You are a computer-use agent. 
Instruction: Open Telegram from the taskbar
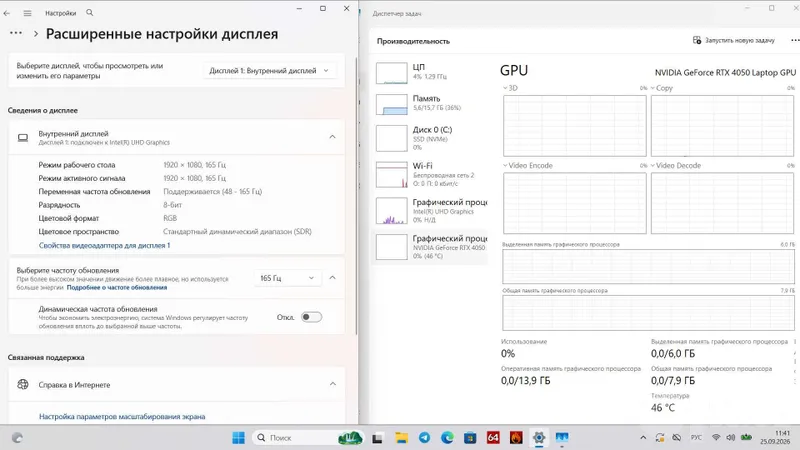[424, 438]
